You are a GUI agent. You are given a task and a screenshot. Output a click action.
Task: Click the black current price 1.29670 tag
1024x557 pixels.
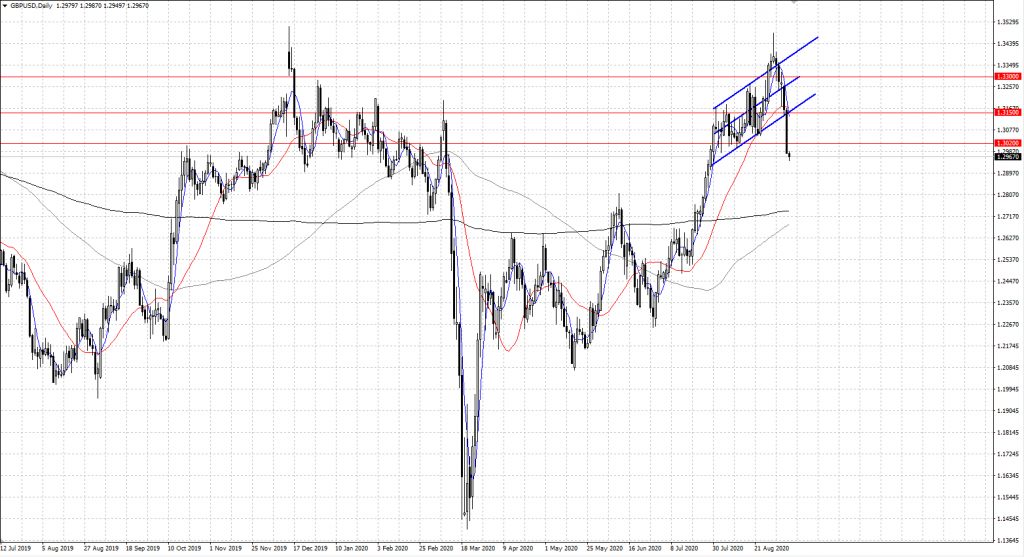coord(1007,157)
